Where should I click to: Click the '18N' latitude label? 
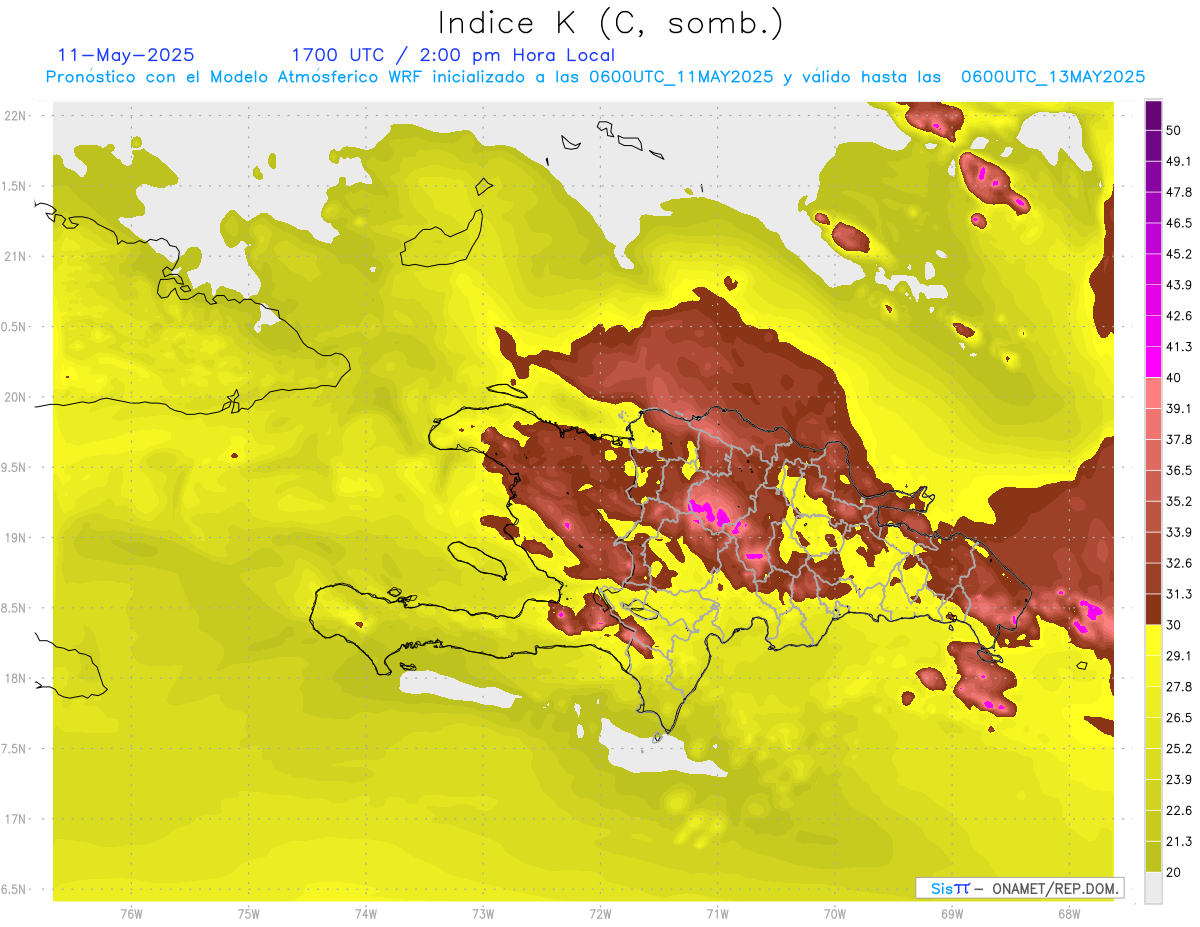pyautogui.click(x=16, y=678)
